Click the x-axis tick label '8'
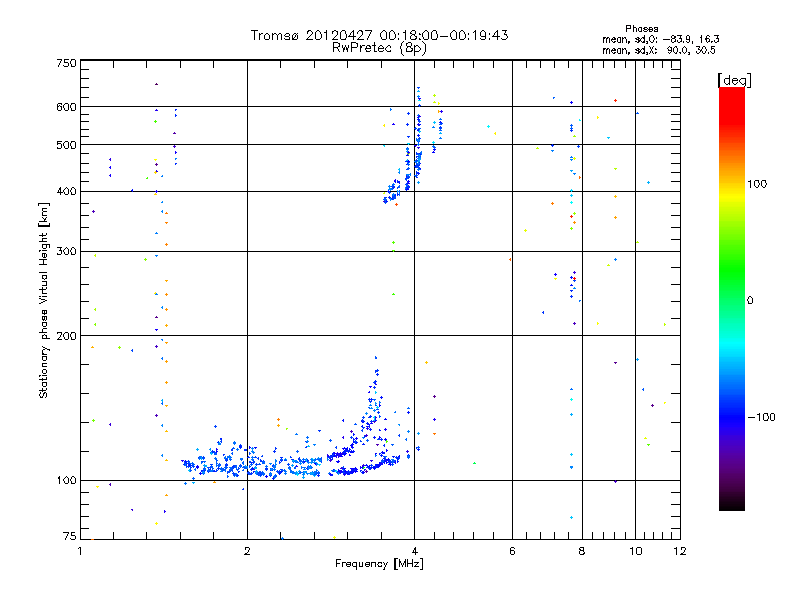 tap(582, 551)
